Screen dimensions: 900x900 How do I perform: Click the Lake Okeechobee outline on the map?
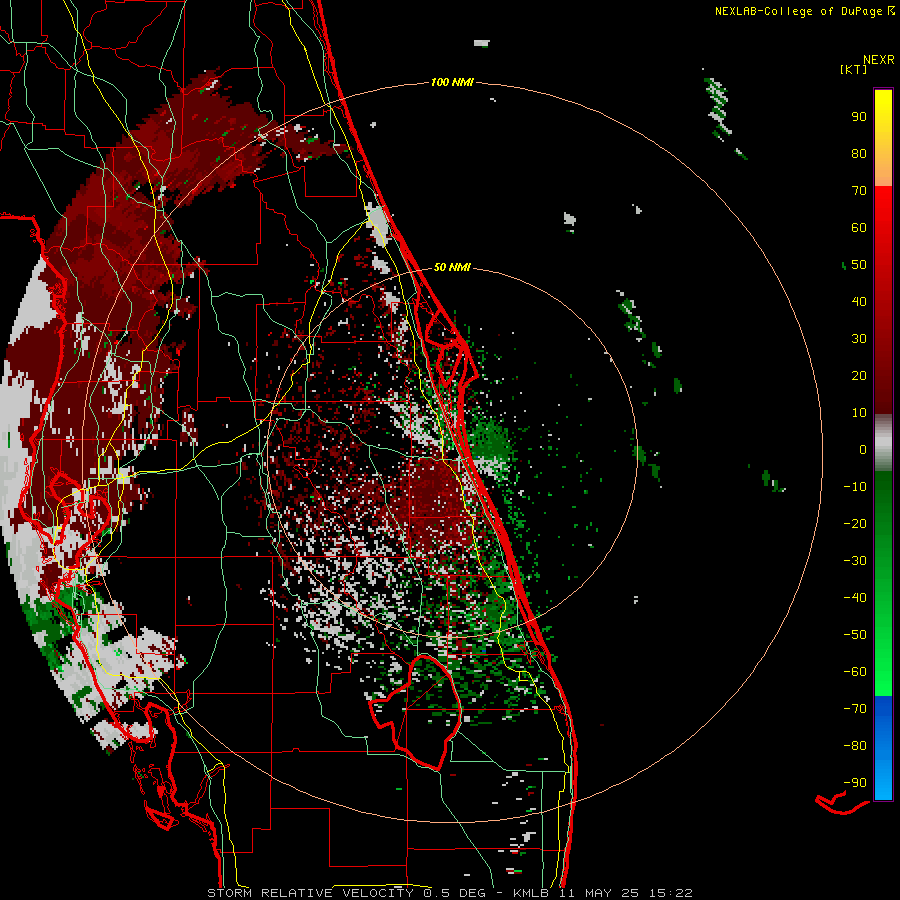(x=414, y=712)
